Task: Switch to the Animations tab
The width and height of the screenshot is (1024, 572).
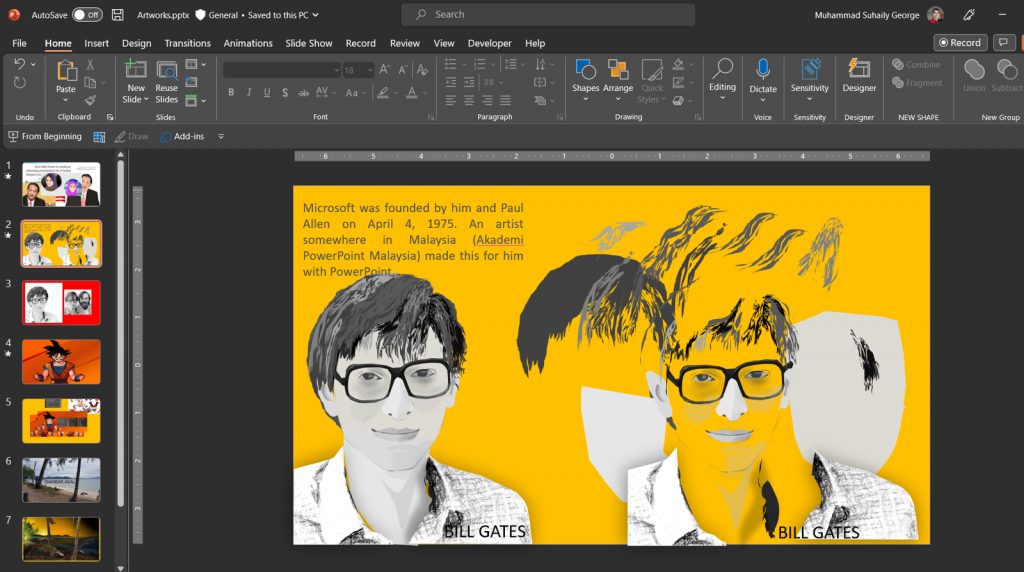Action: click(x=248, y=43)
